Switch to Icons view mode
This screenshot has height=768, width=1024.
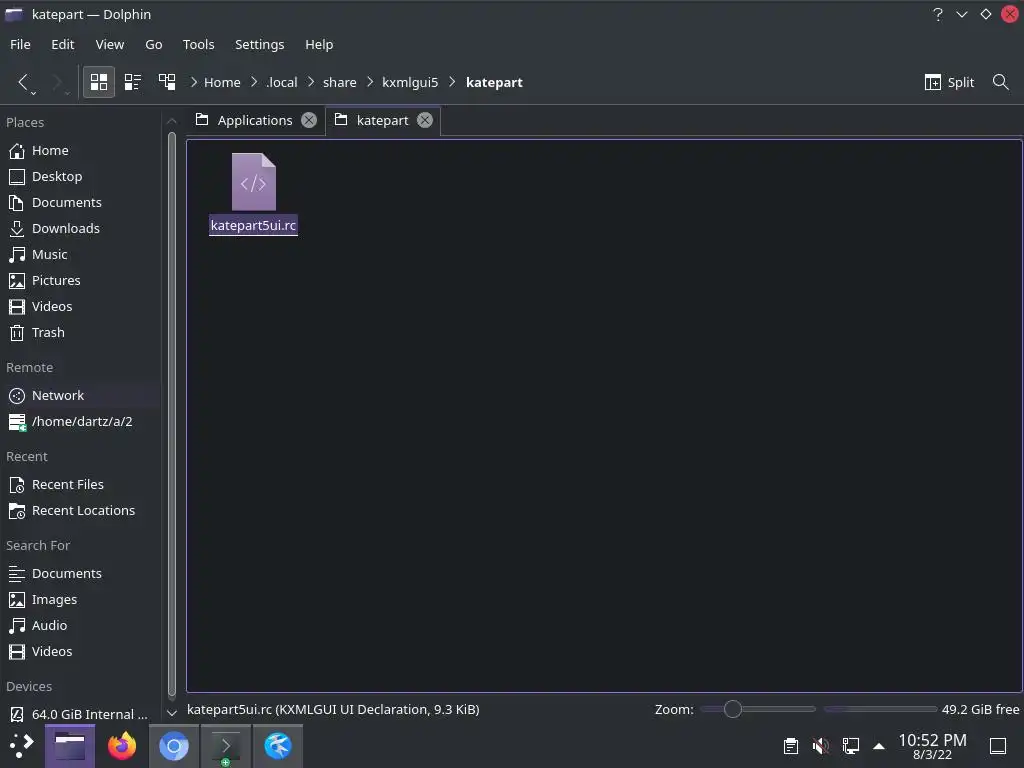point(99,82)
